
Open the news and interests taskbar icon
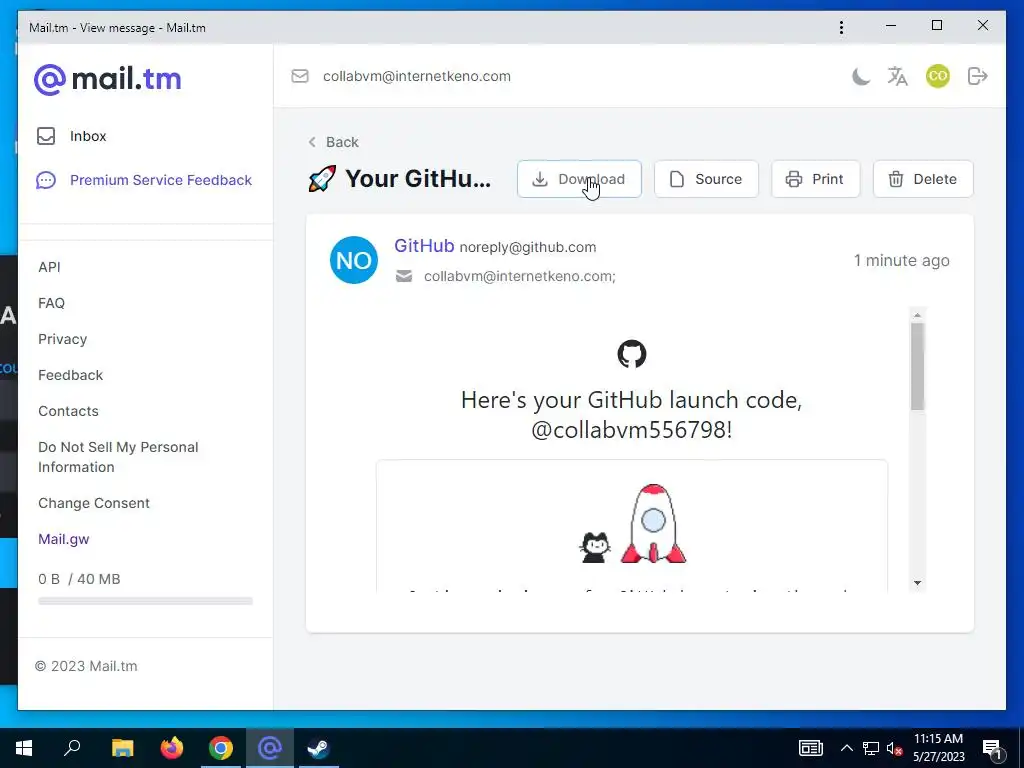click(810, 748)
